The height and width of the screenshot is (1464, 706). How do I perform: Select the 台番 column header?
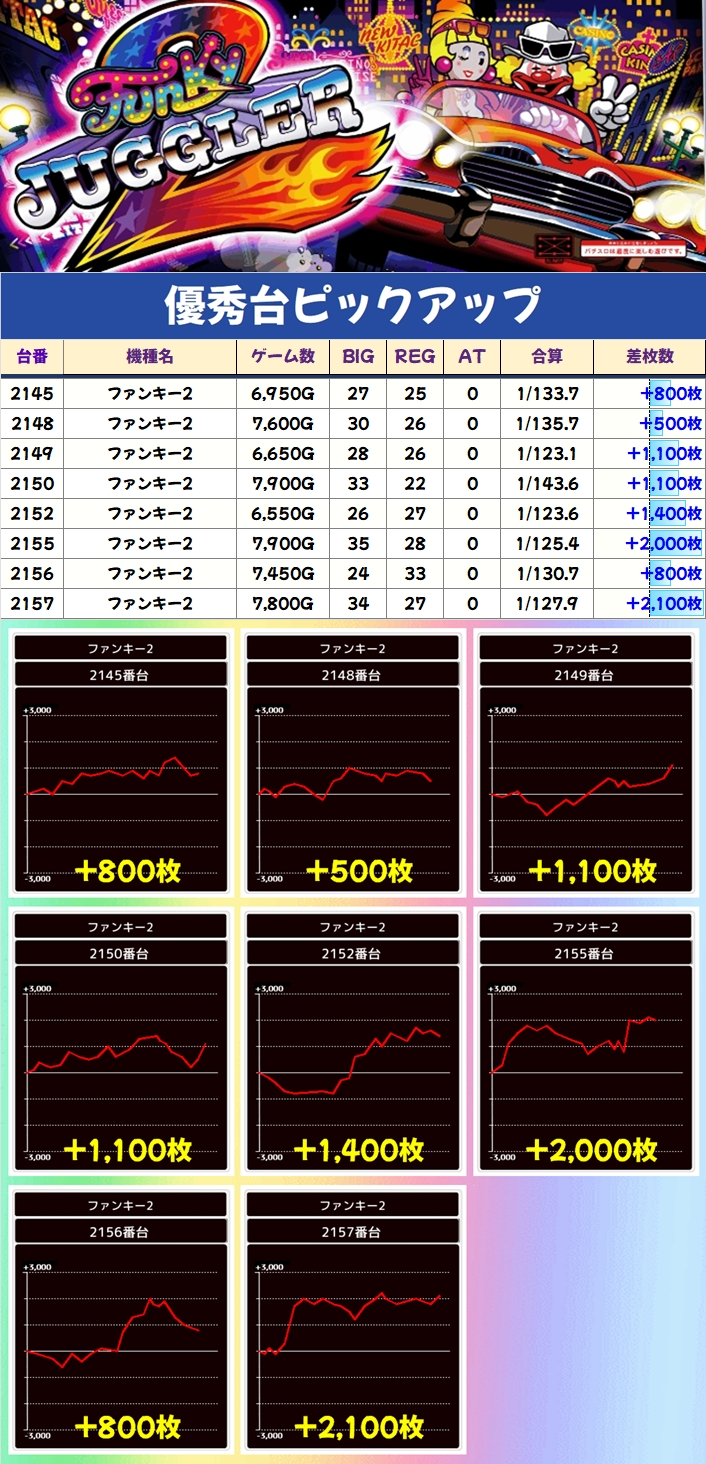32,357
